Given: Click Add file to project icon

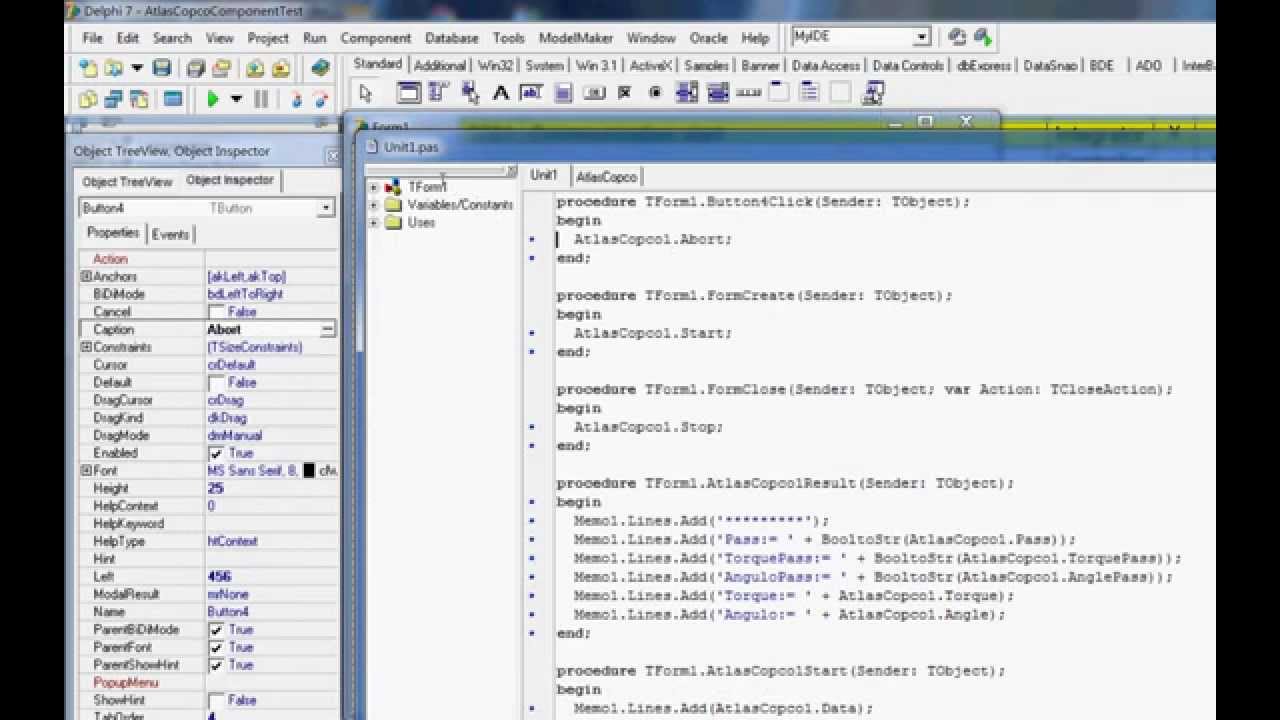Looking at the screenshot, I should point(255,69).
